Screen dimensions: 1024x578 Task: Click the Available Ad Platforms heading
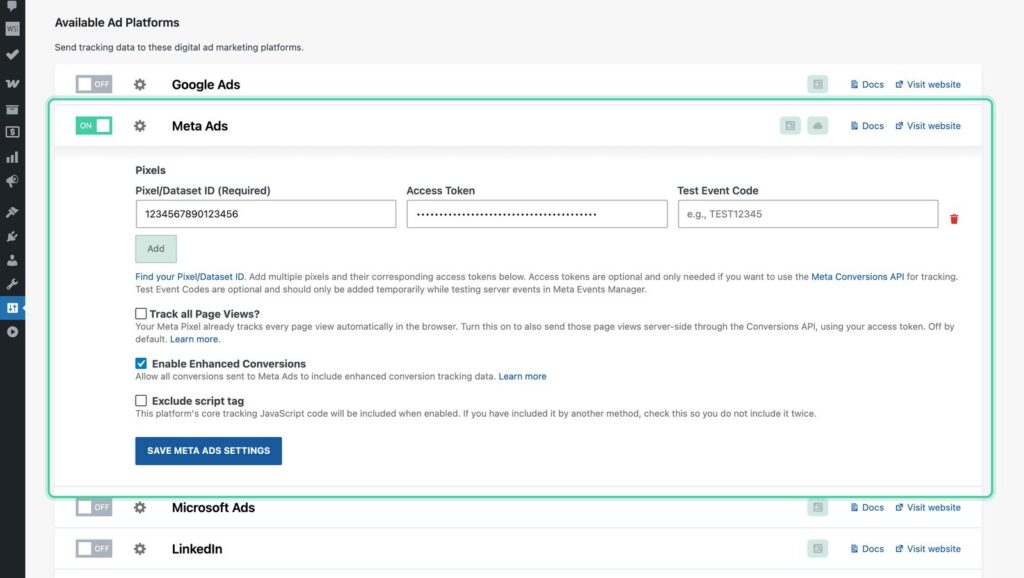[117, 22]
